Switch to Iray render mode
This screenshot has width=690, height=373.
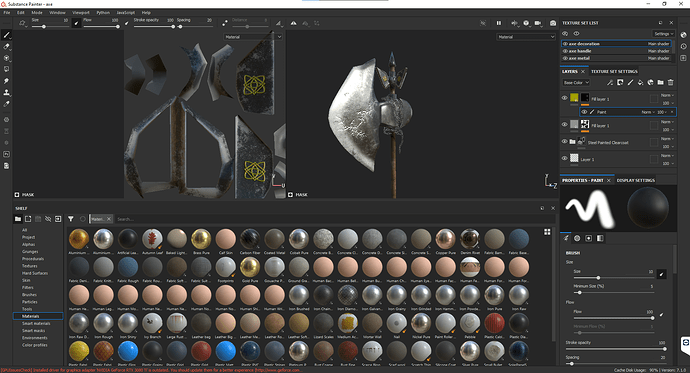(553, 23)
